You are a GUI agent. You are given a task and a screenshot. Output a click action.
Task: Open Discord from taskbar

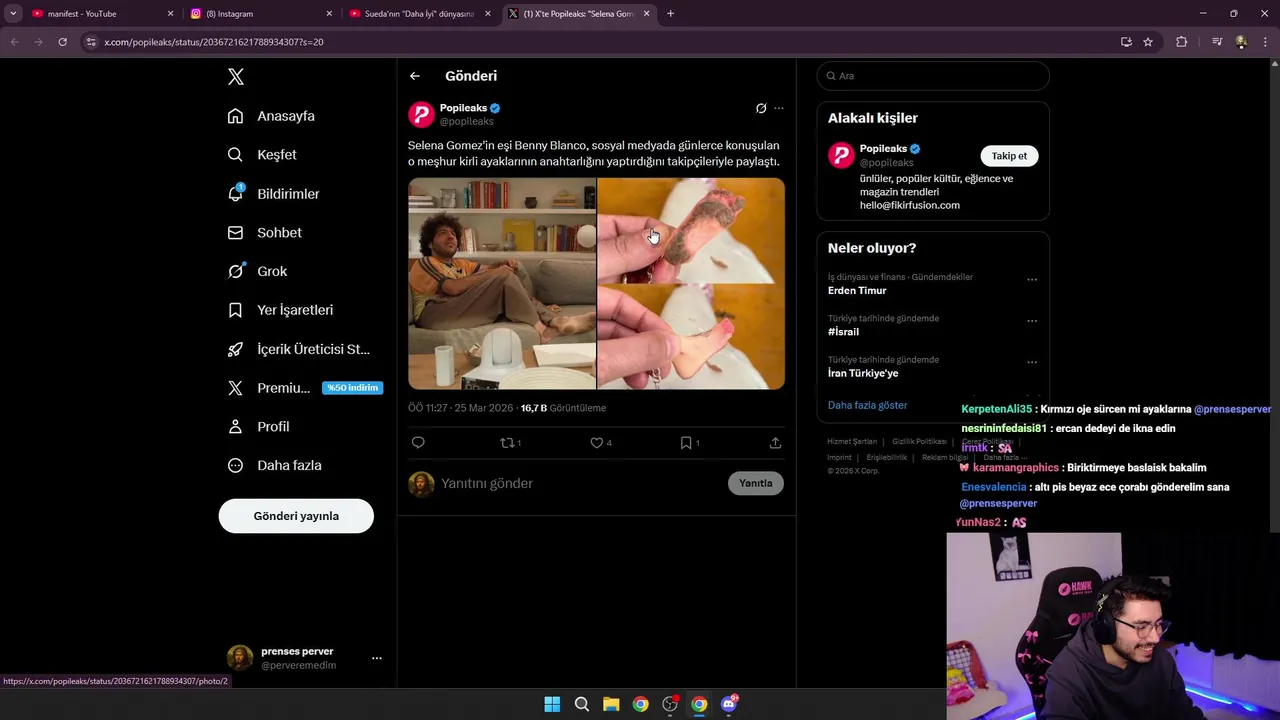[x=729, y=704]
